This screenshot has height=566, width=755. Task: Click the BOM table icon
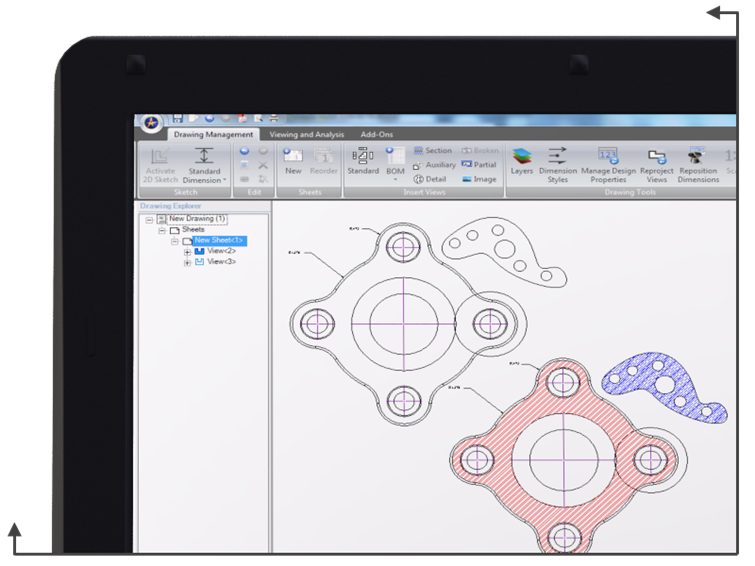coord(395,156)
